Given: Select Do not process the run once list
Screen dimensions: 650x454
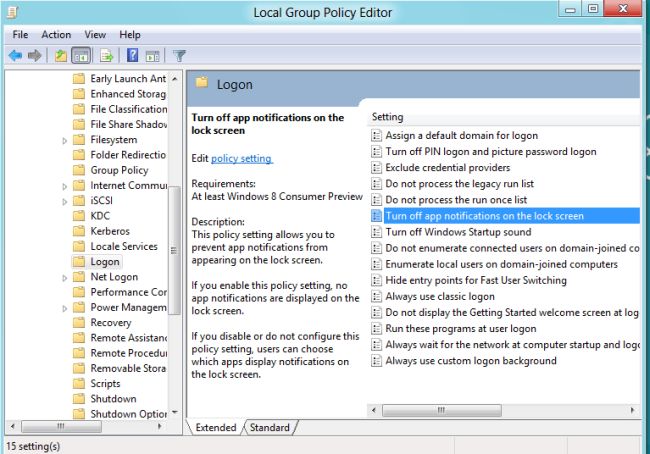Looking at the screenshot, I should click(456, 200).
